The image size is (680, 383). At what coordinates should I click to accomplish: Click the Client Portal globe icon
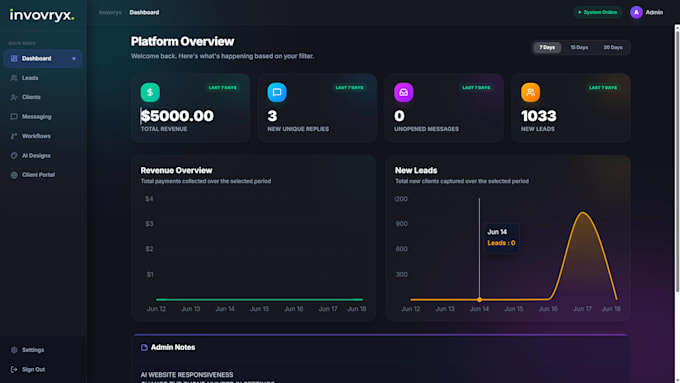14,175
